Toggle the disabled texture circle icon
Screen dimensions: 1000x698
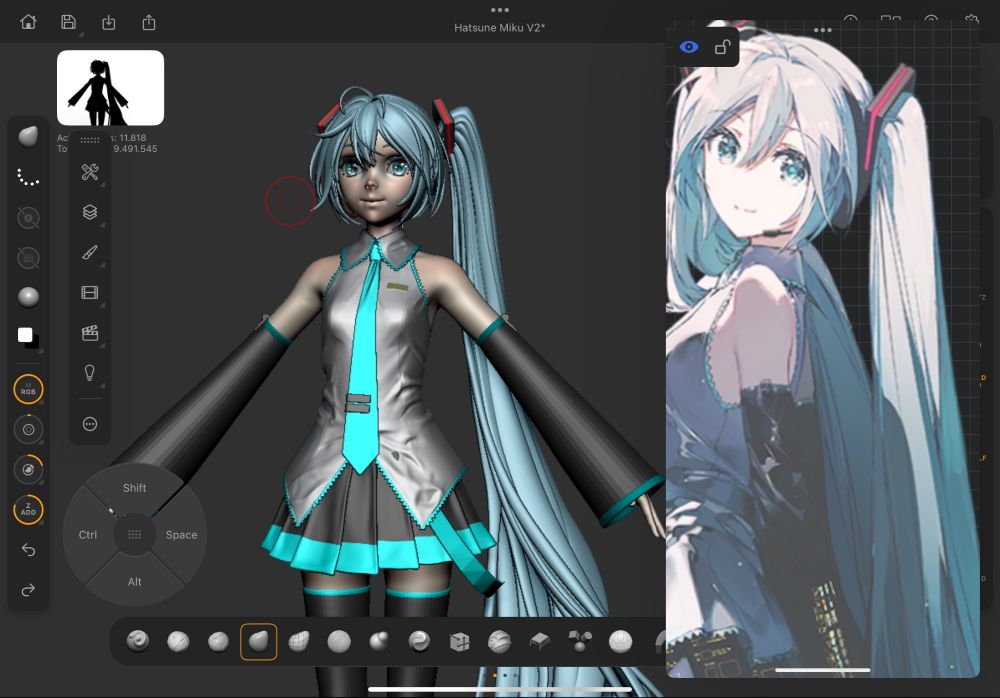tap(28, 258)
